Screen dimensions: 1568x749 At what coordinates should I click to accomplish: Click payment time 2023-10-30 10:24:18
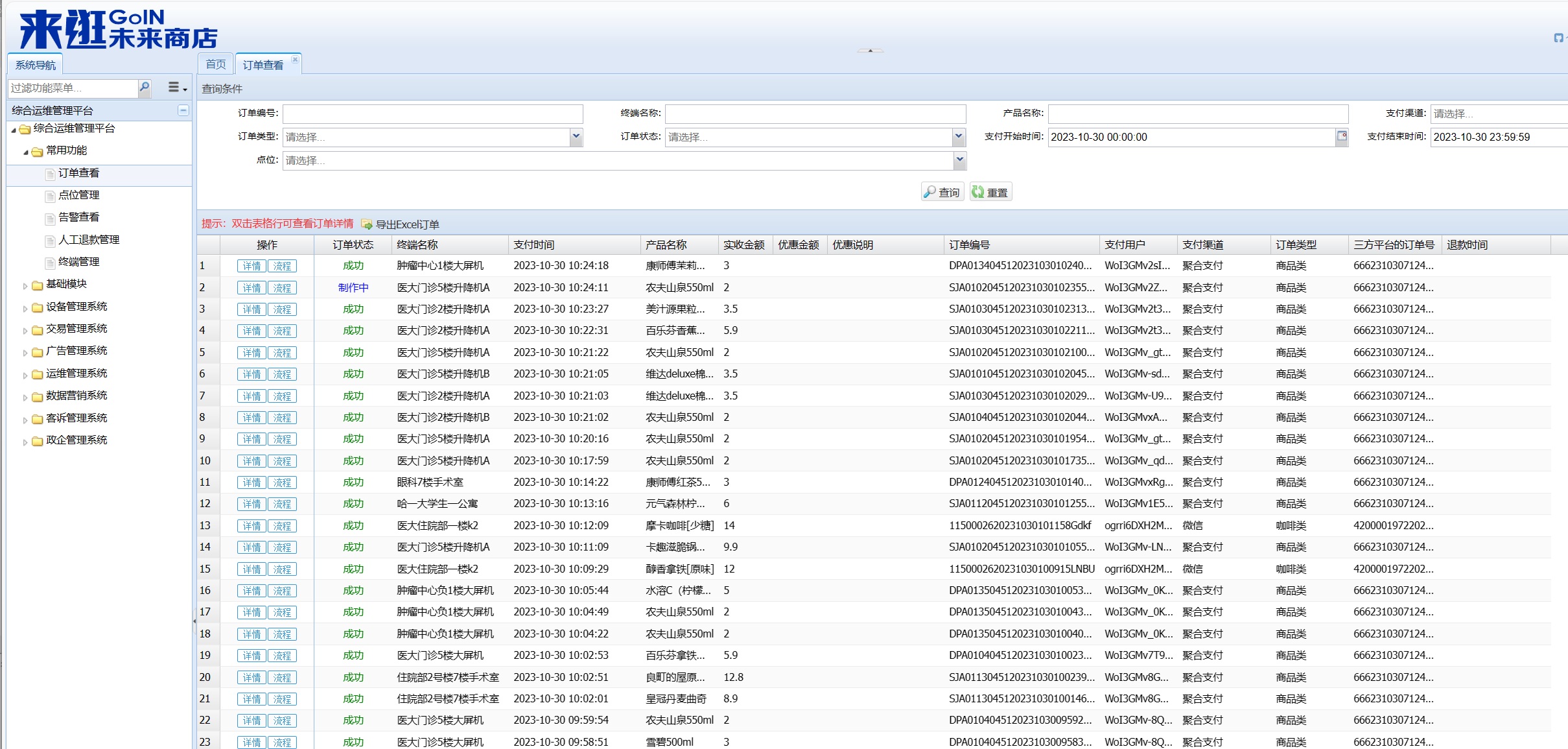click(561, 265)
